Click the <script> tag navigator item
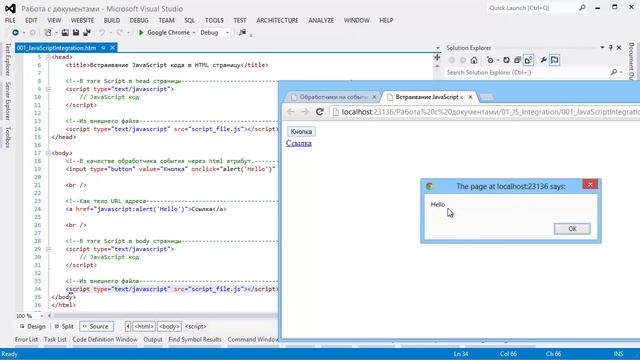The height and width of the screenshot is (360, 640). (196, 327)
